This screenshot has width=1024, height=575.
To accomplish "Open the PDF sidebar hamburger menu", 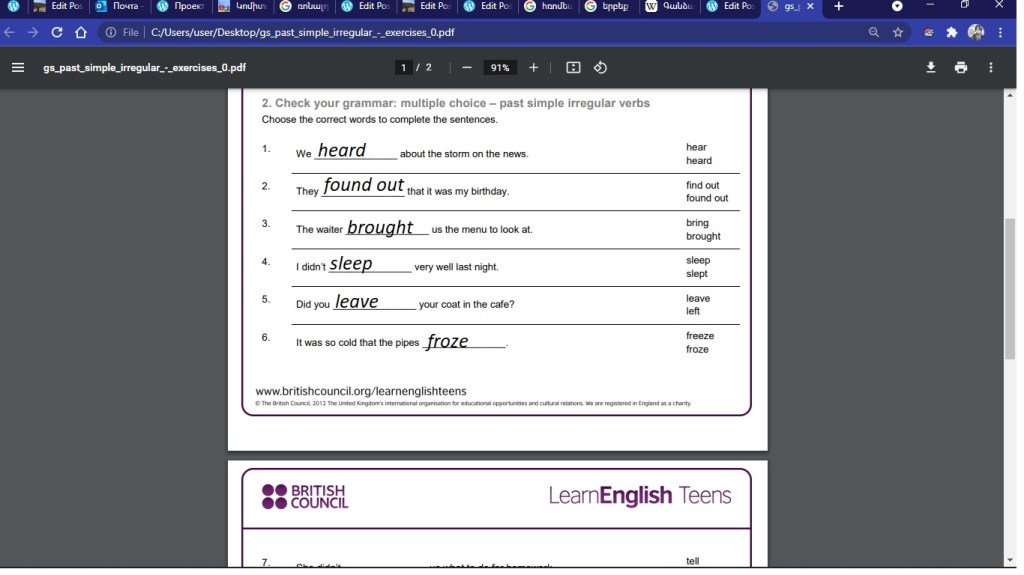I will pyautogui.click(x=17, y=68).
